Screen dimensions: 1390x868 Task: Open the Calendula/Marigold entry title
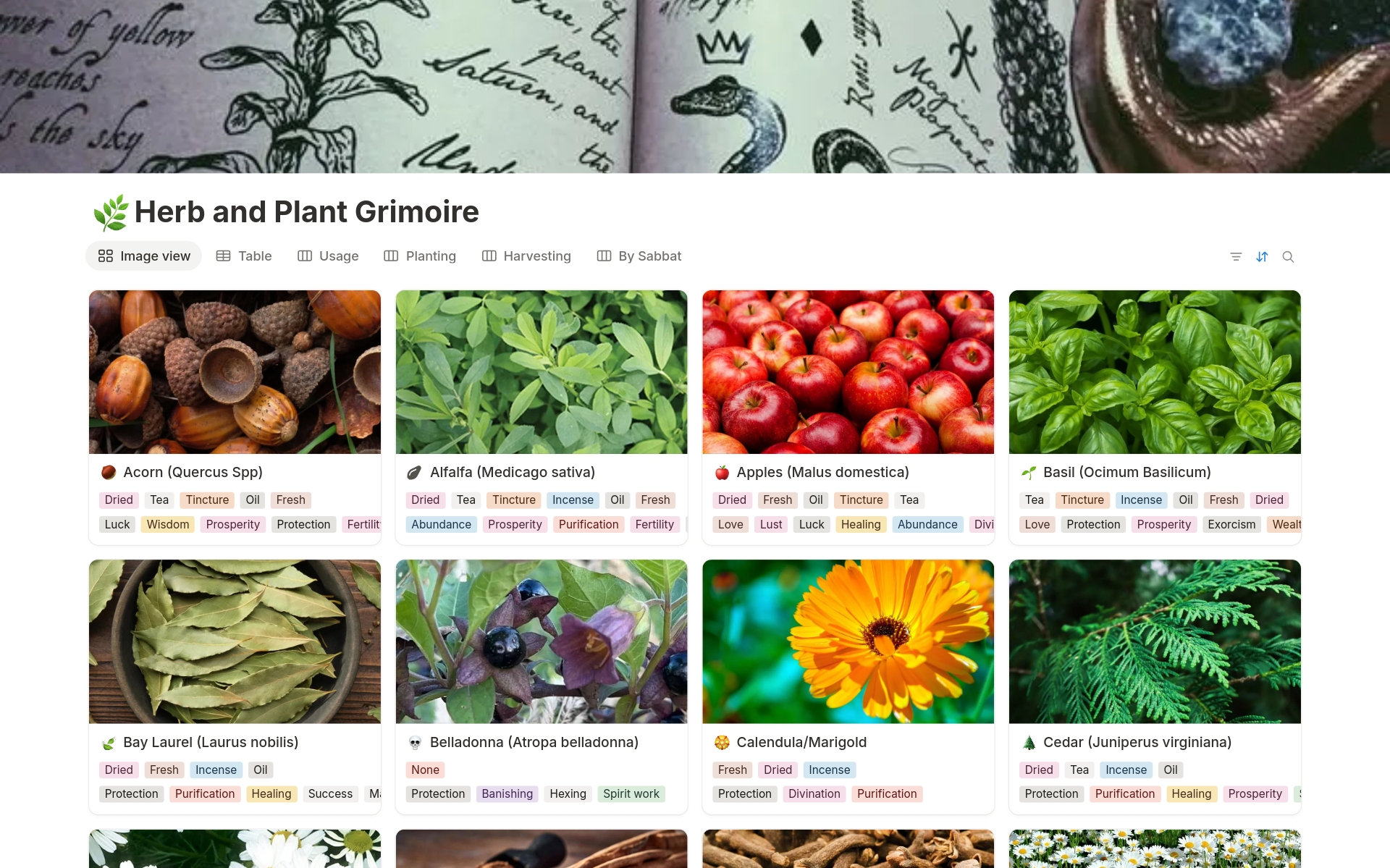point(801,742)
